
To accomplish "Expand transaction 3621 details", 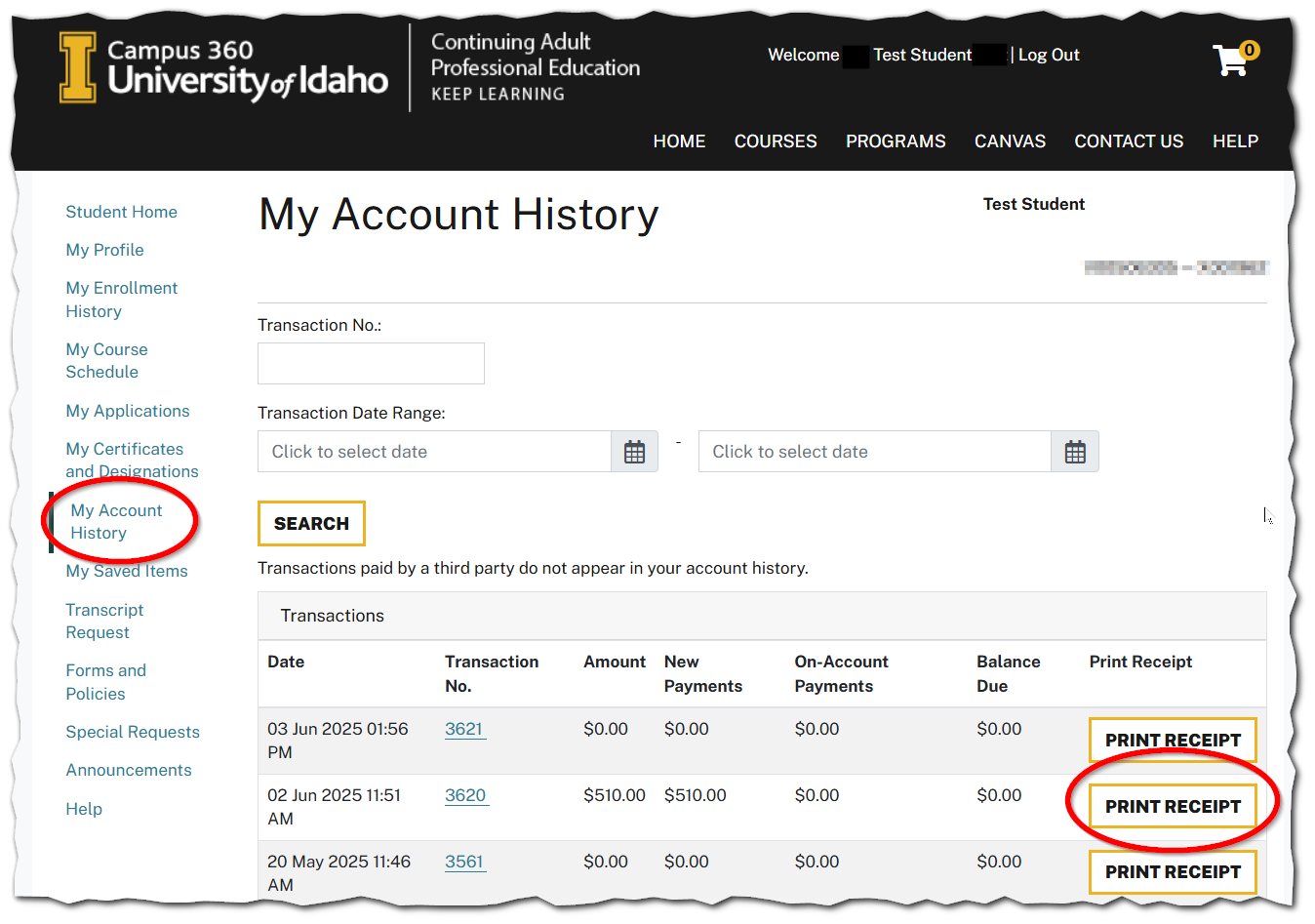I will 464,728.
